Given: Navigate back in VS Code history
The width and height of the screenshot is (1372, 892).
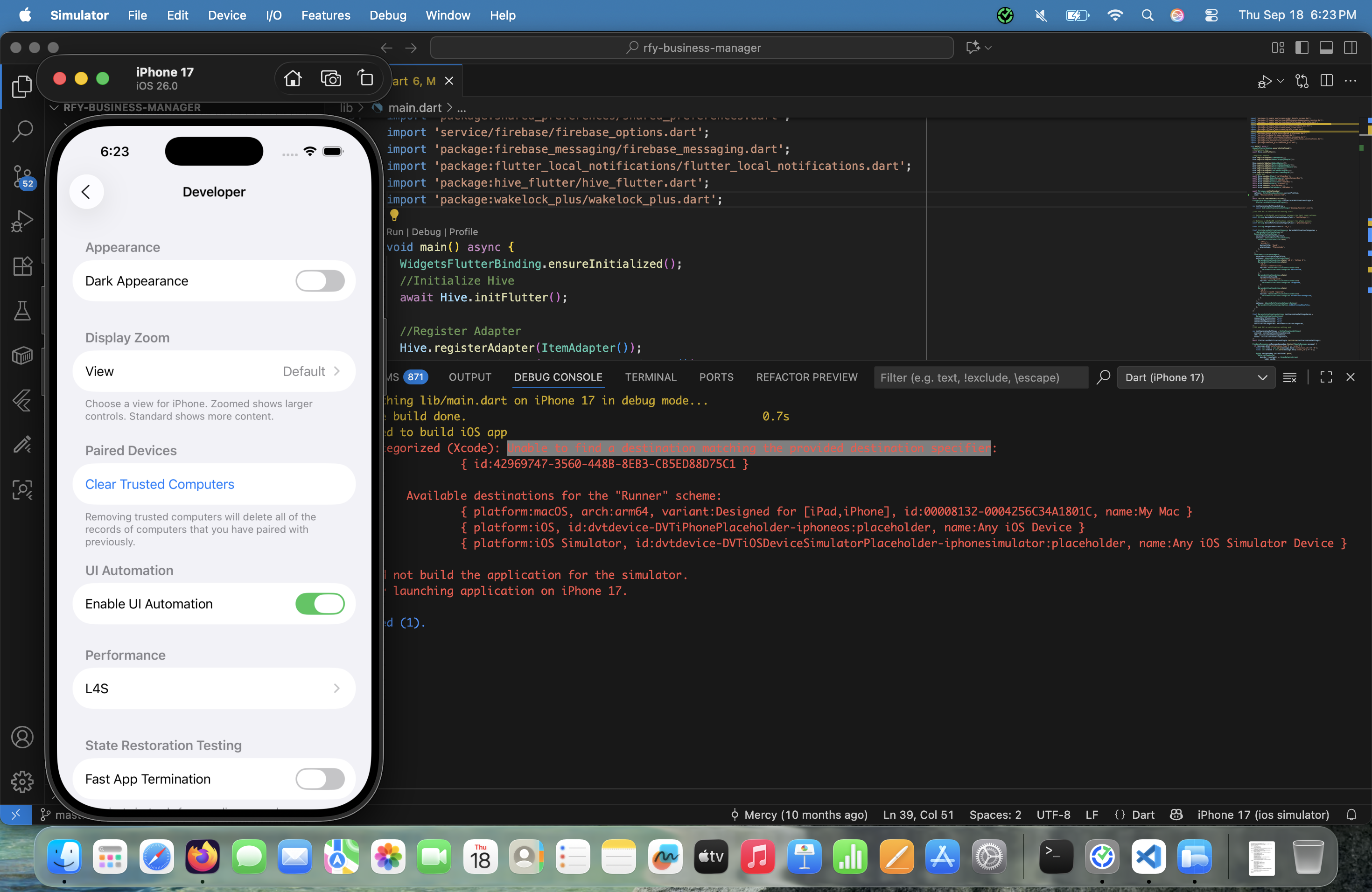Looking at the screenshot, I should coord(386,48).
